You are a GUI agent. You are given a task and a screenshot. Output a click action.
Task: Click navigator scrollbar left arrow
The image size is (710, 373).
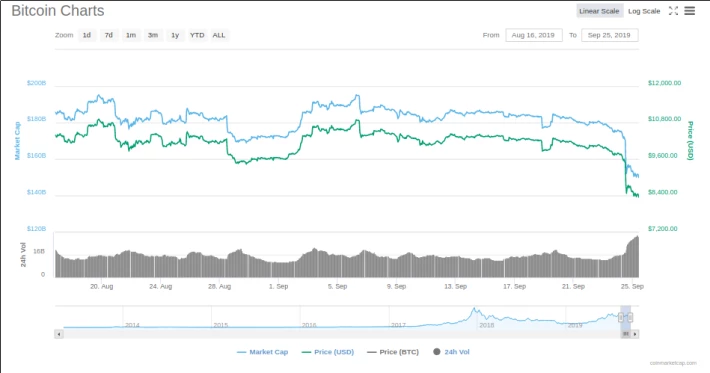coord(59,334)
